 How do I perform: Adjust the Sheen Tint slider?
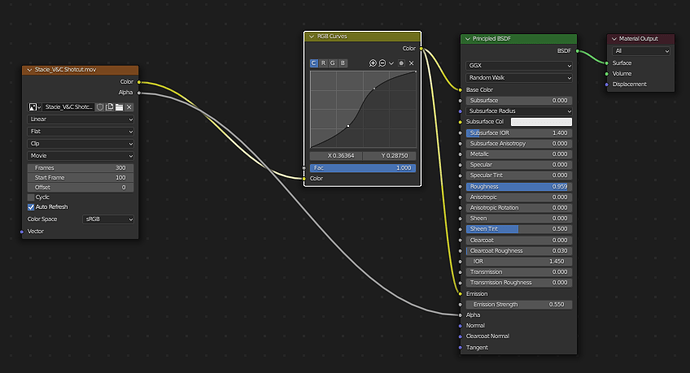[519, 229]
